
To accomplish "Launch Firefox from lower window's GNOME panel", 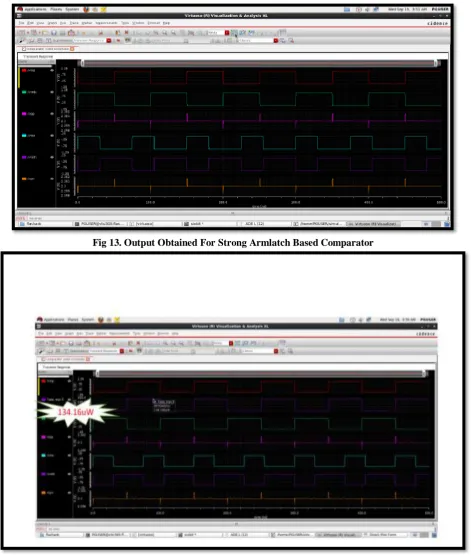I will [100, 320].
